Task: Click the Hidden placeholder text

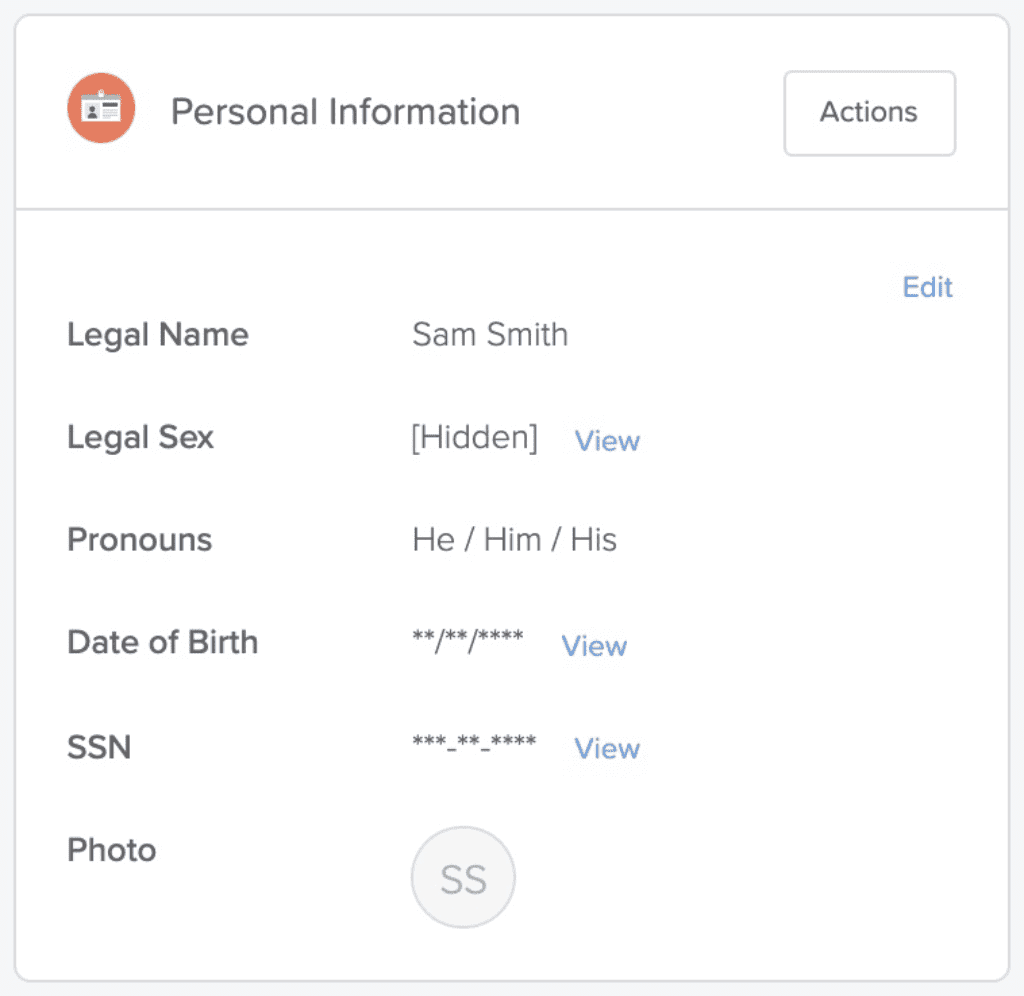Action: point(473,437)
